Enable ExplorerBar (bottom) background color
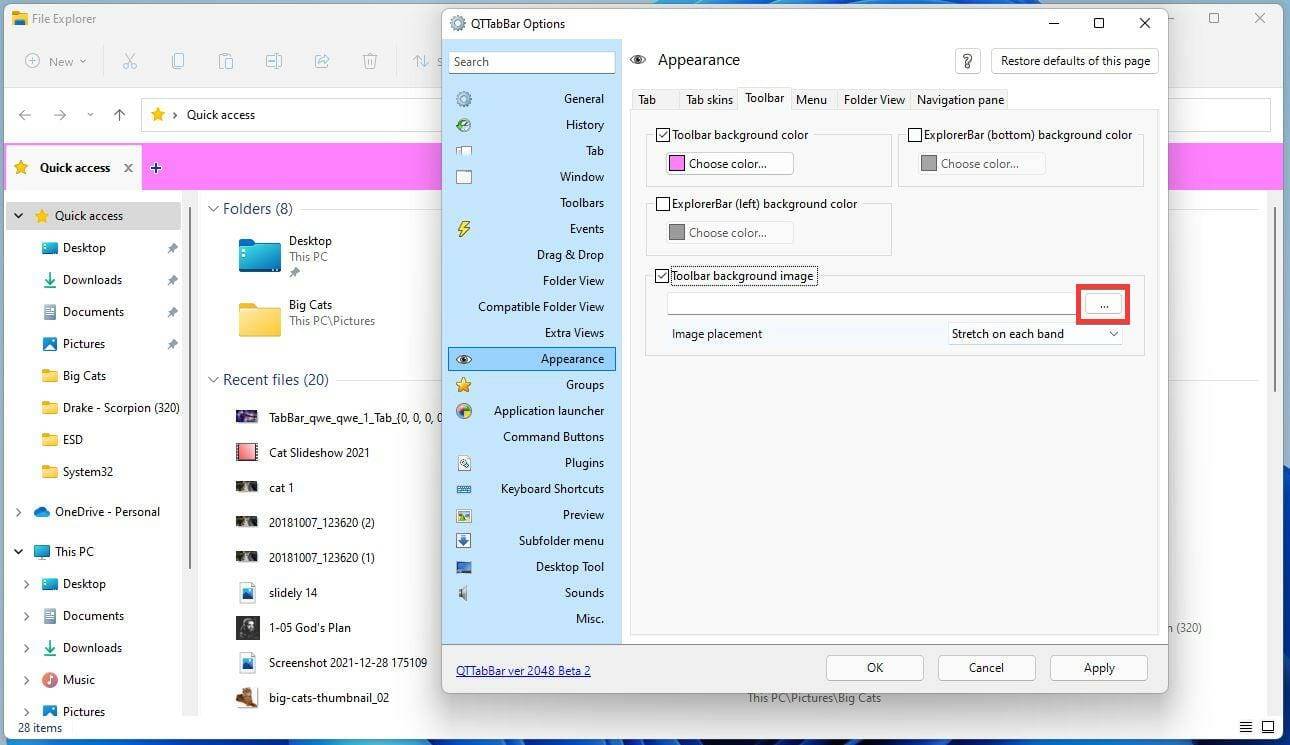The height and width of the screenshot is (745, 1290). (915, 134)
